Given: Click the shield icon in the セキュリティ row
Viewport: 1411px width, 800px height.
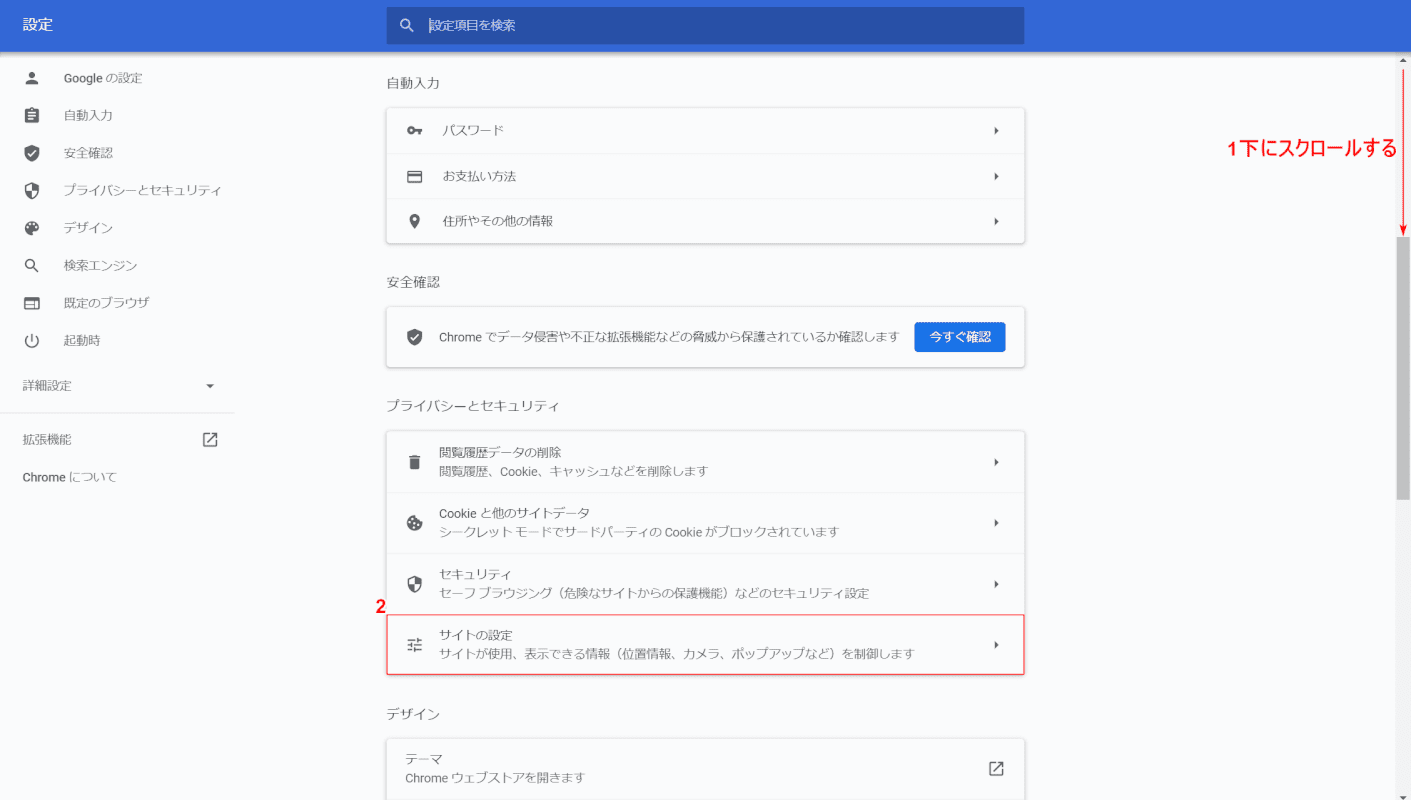Looking at the screenshot, I should [415, 584].
